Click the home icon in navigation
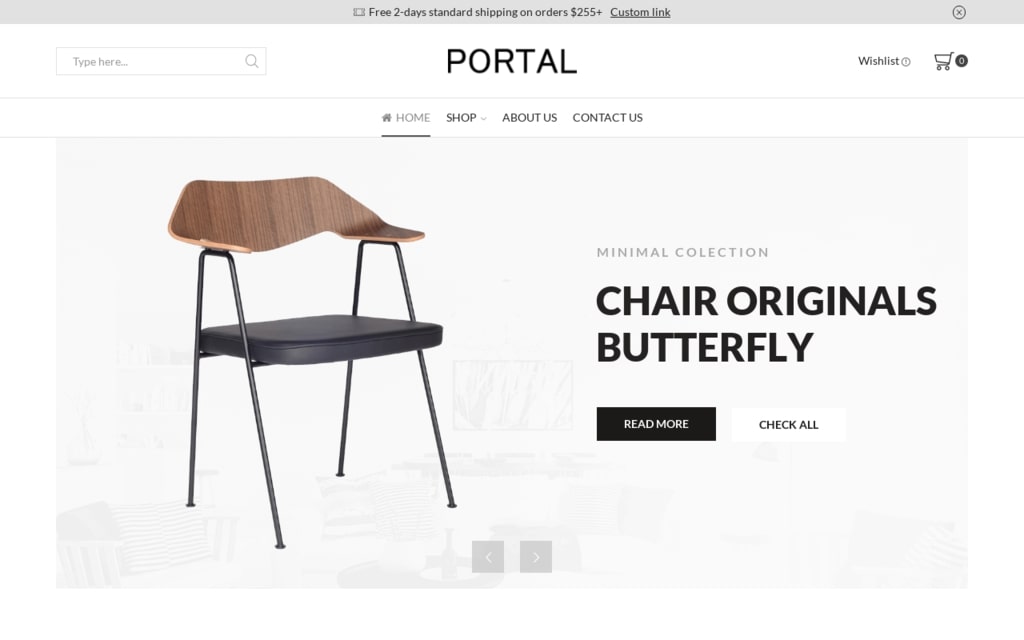The image size is (1024, 640). pos(387,118)
